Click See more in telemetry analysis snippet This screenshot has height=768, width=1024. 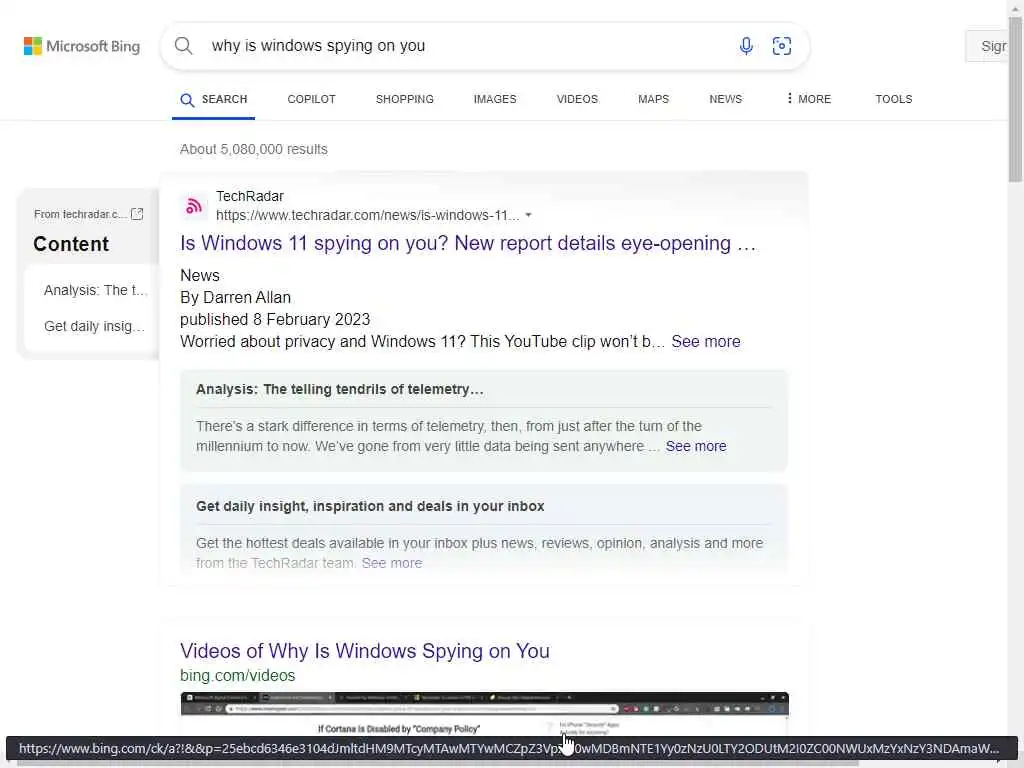pyautogui.click(x=696, y=446)
